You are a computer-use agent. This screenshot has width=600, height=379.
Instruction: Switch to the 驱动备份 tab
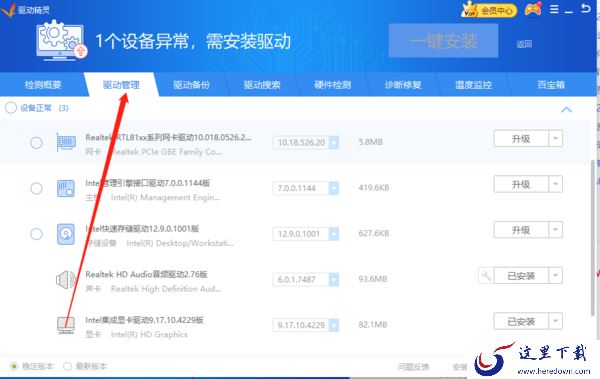[x=191, y=85]
